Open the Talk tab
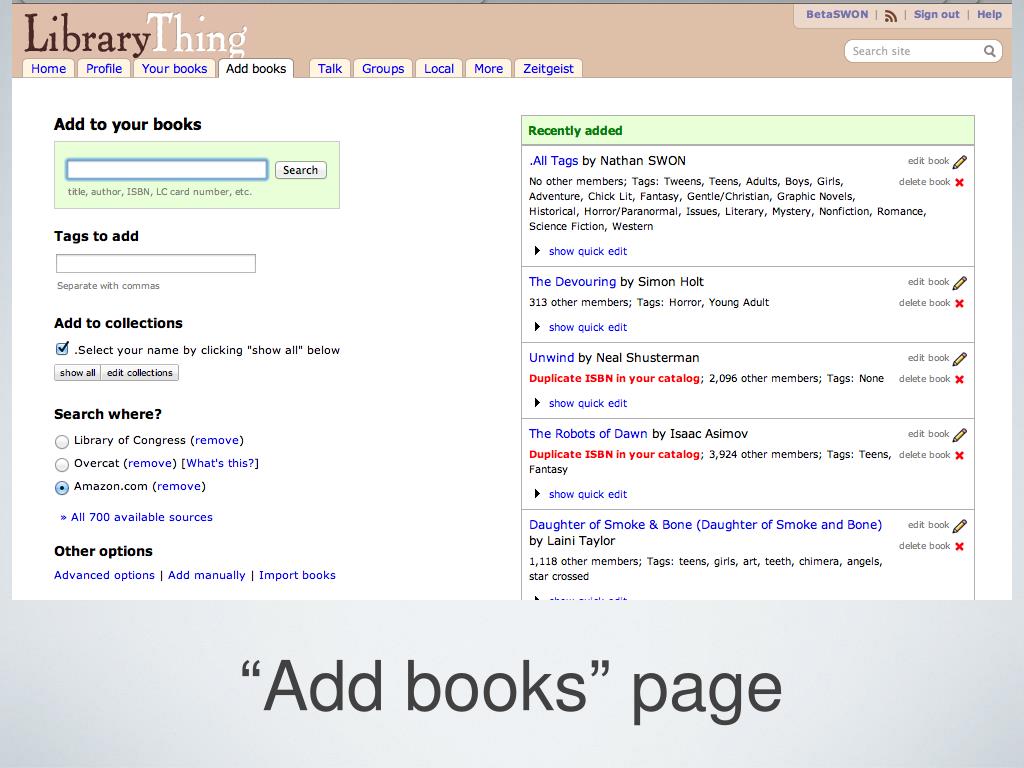 [x=330, y=69]
